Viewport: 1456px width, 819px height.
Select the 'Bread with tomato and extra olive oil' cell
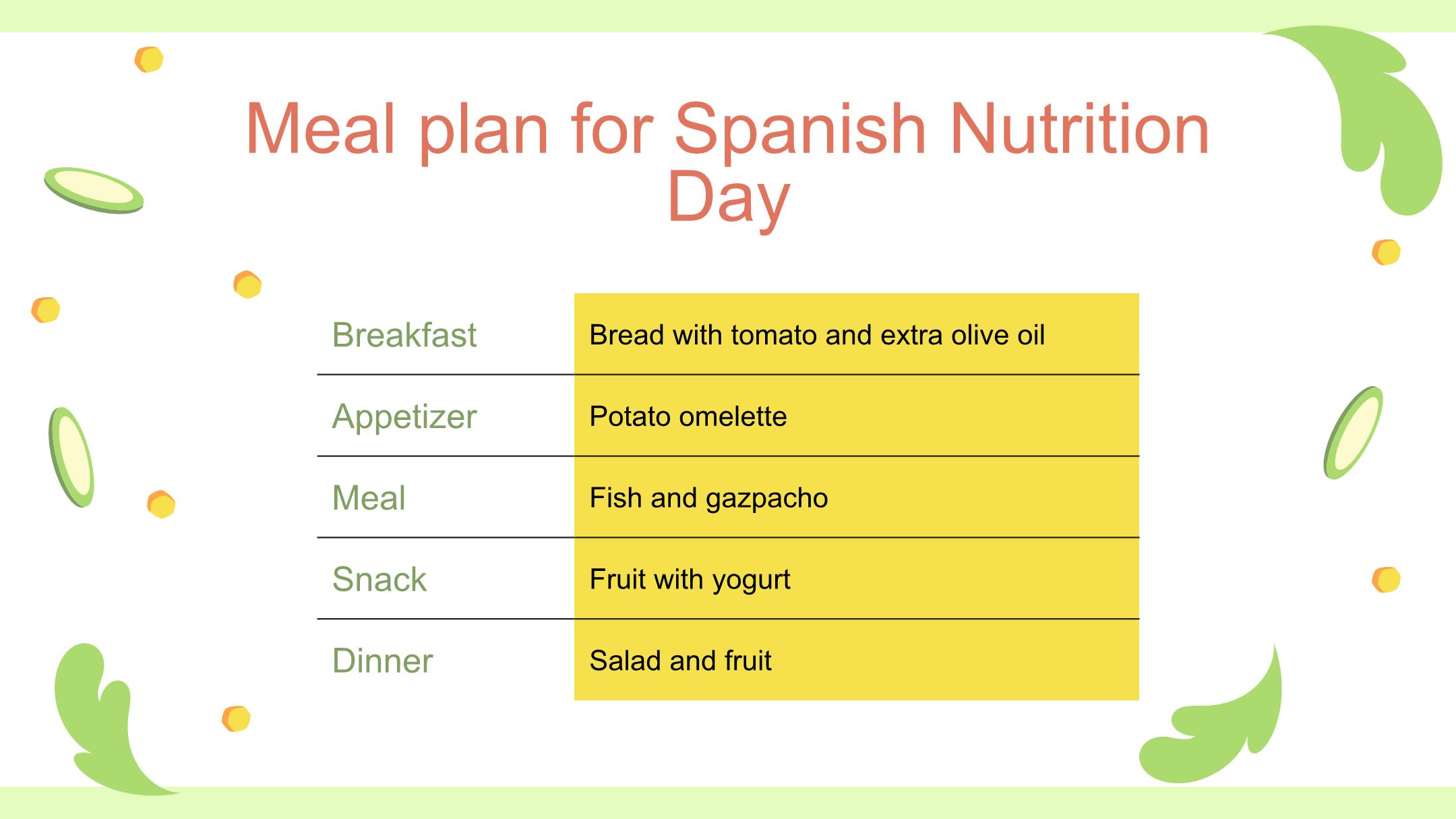856,334
